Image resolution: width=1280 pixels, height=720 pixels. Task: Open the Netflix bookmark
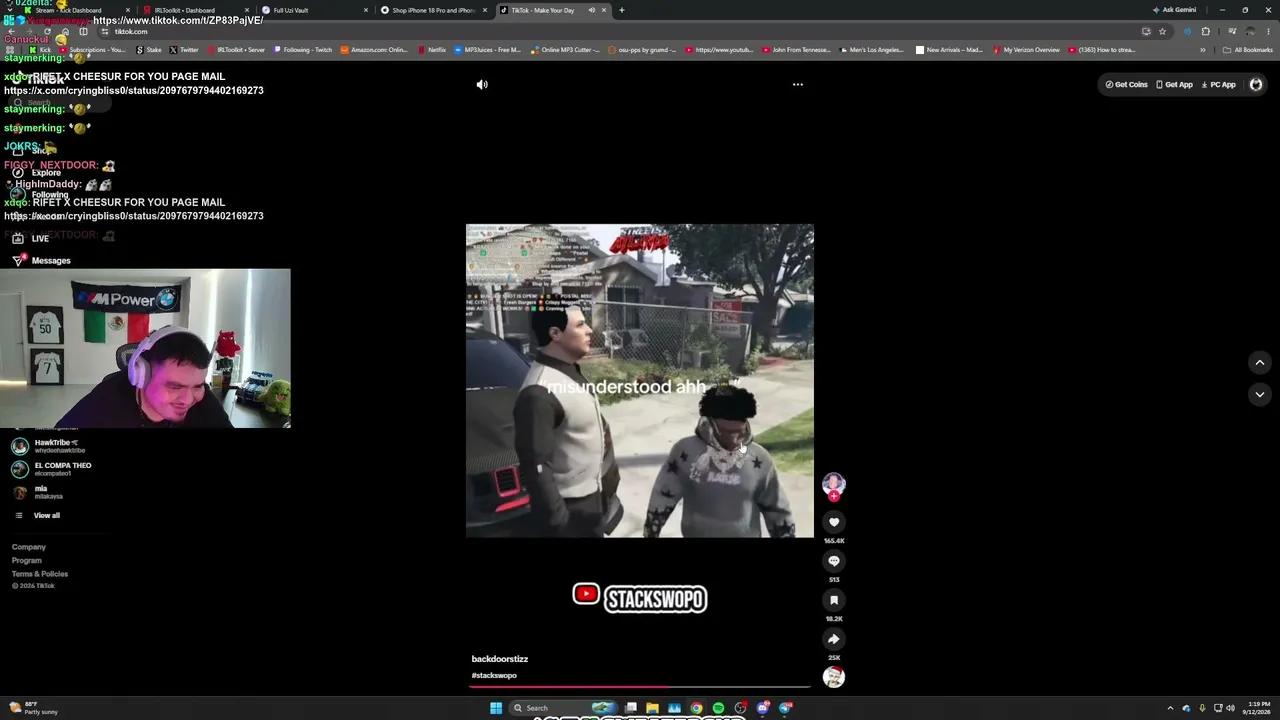432,50
